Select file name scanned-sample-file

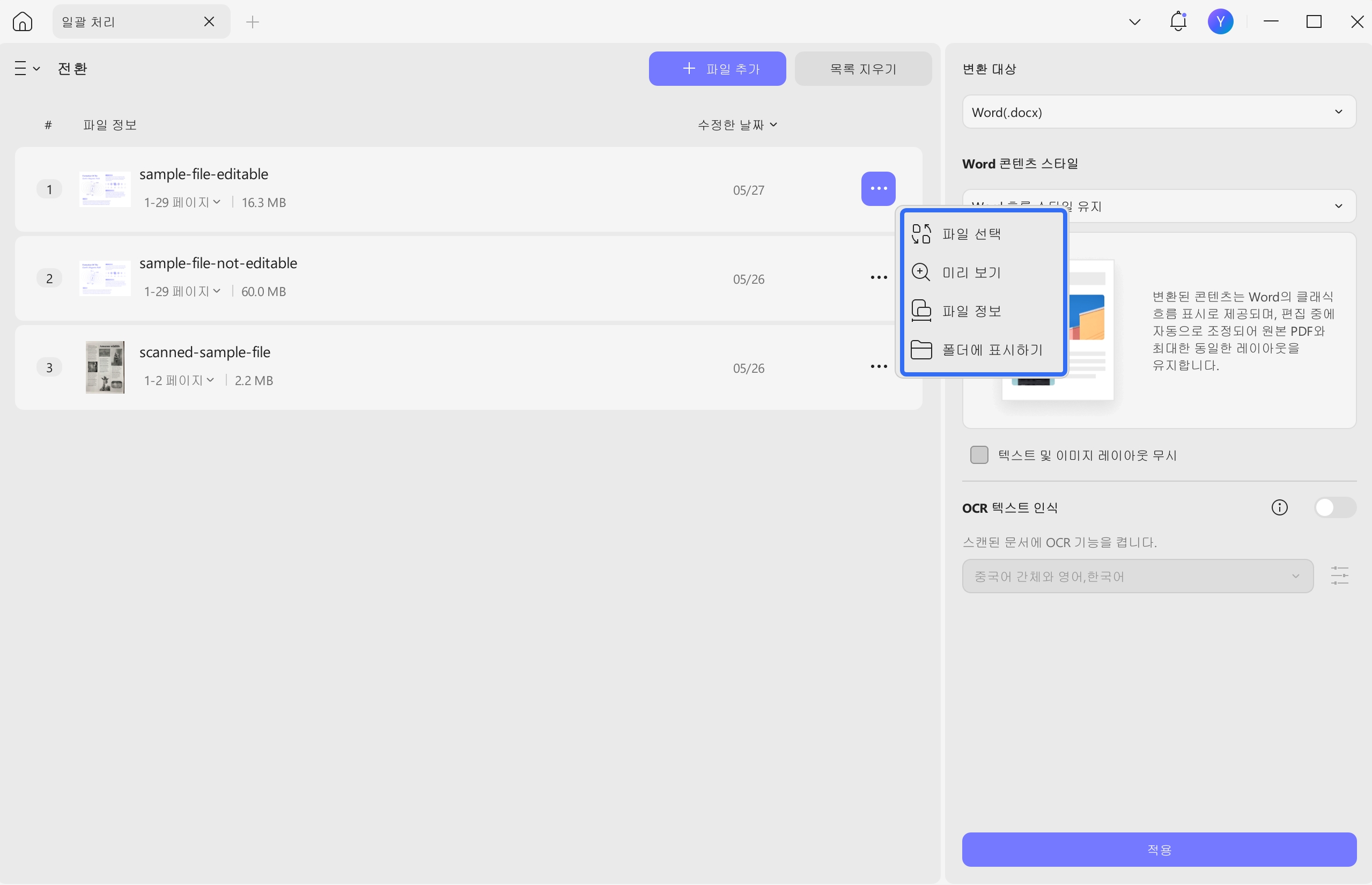[204, 352]
